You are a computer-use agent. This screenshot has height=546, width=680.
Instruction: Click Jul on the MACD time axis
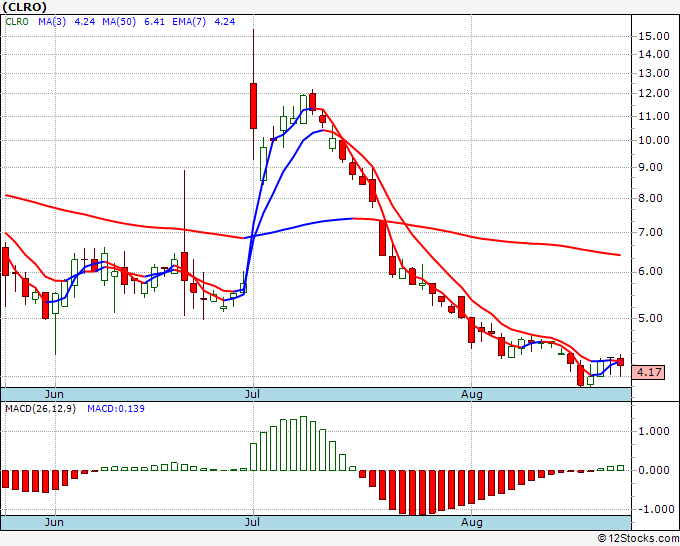coord(252,522)
